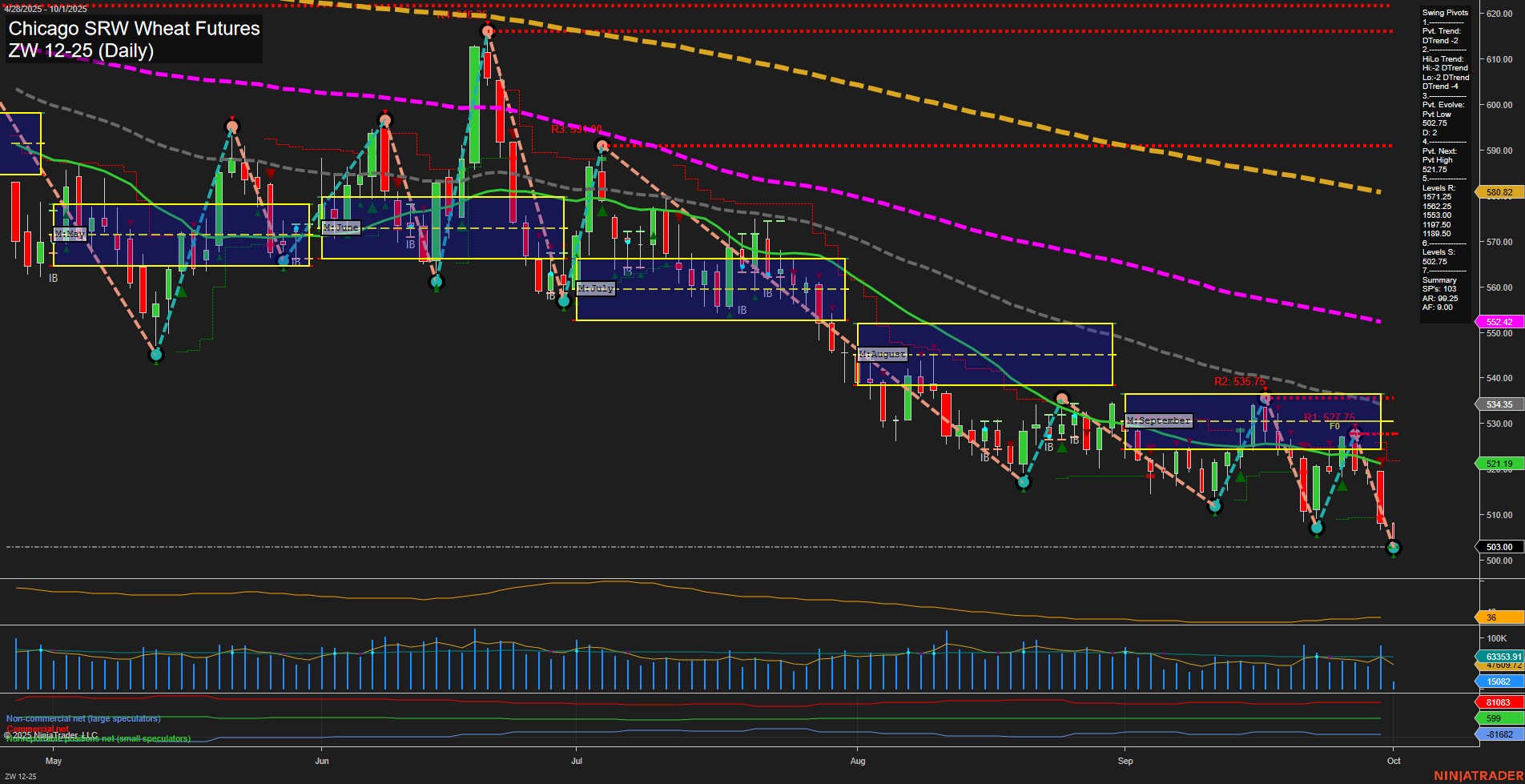
Task: Open the ZW 12-25 instrument selector
Action: 80,50
